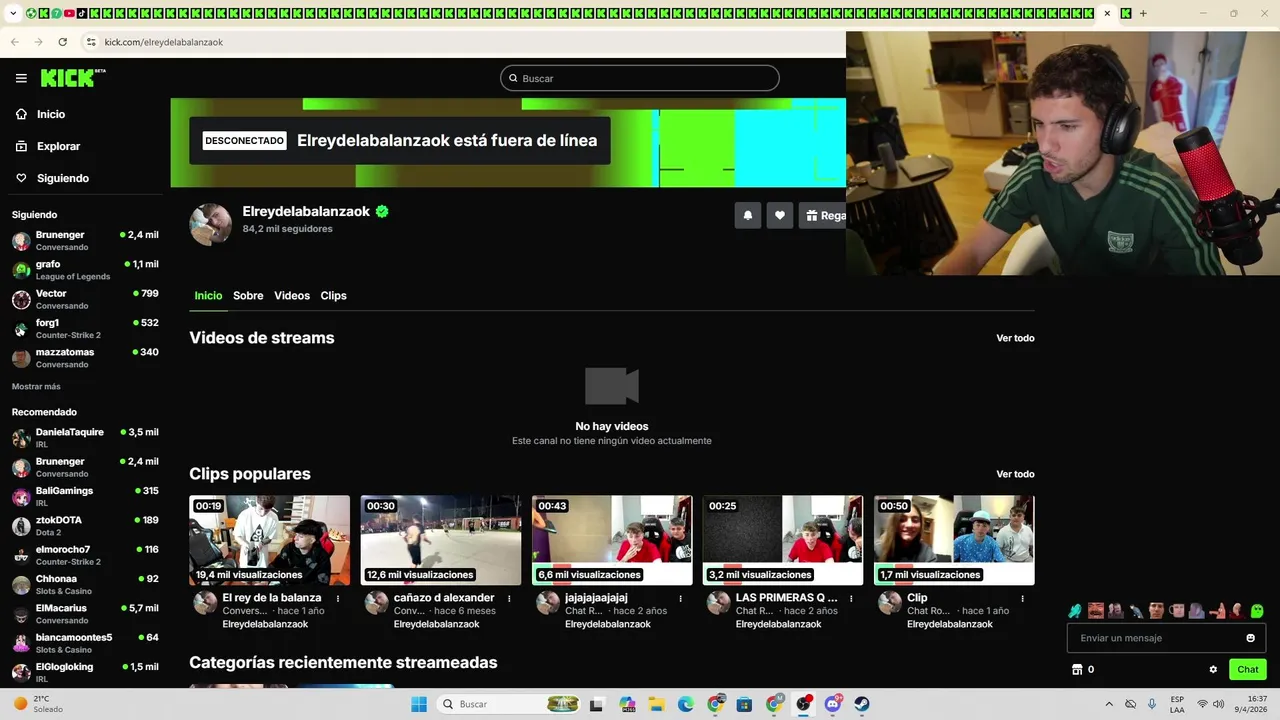Click the Regalar gift button
This screenshot has width=1280, height=720.
click(823, 215)
